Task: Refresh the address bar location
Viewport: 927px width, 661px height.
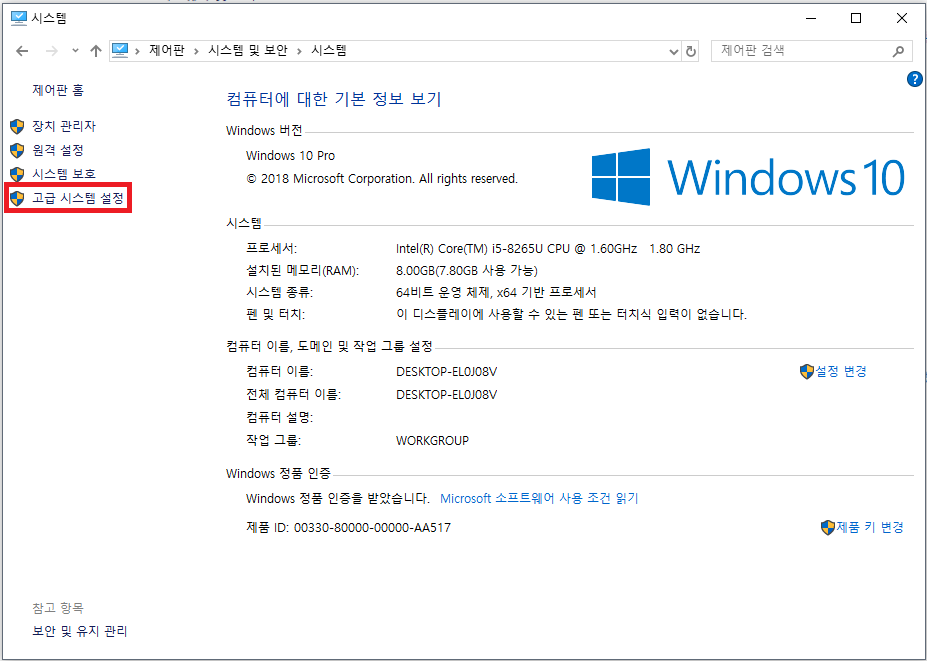Action: [x=691, y=51]
